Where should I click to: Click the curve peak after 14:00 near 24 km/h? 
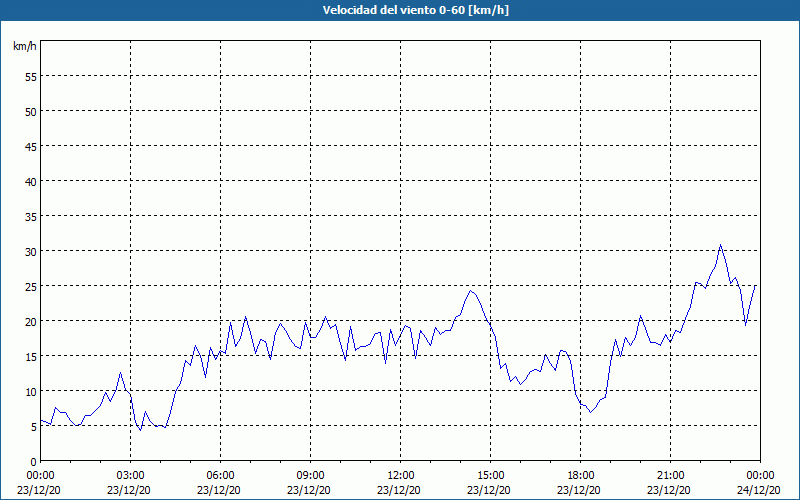click(x=470, y=291)
